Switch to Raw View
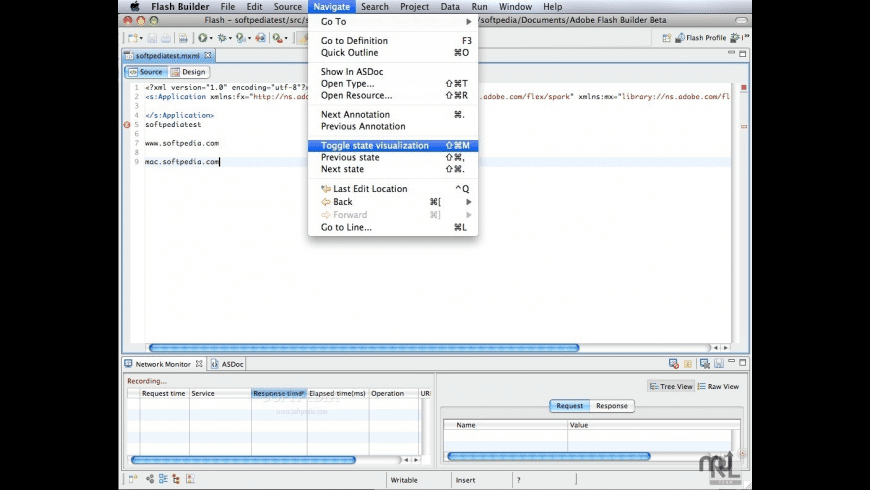870x490 pixels. pyautogui.click(x=718, y=386)
